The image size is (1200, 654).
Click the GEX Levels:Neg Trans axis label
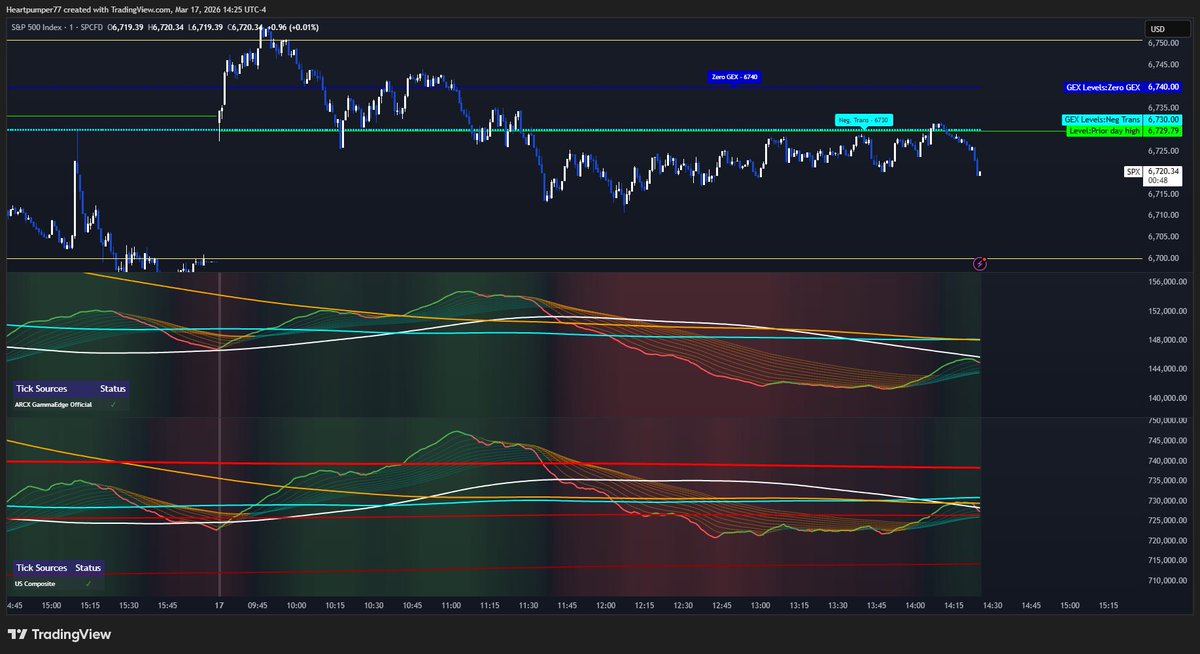tap(1102, 119)
